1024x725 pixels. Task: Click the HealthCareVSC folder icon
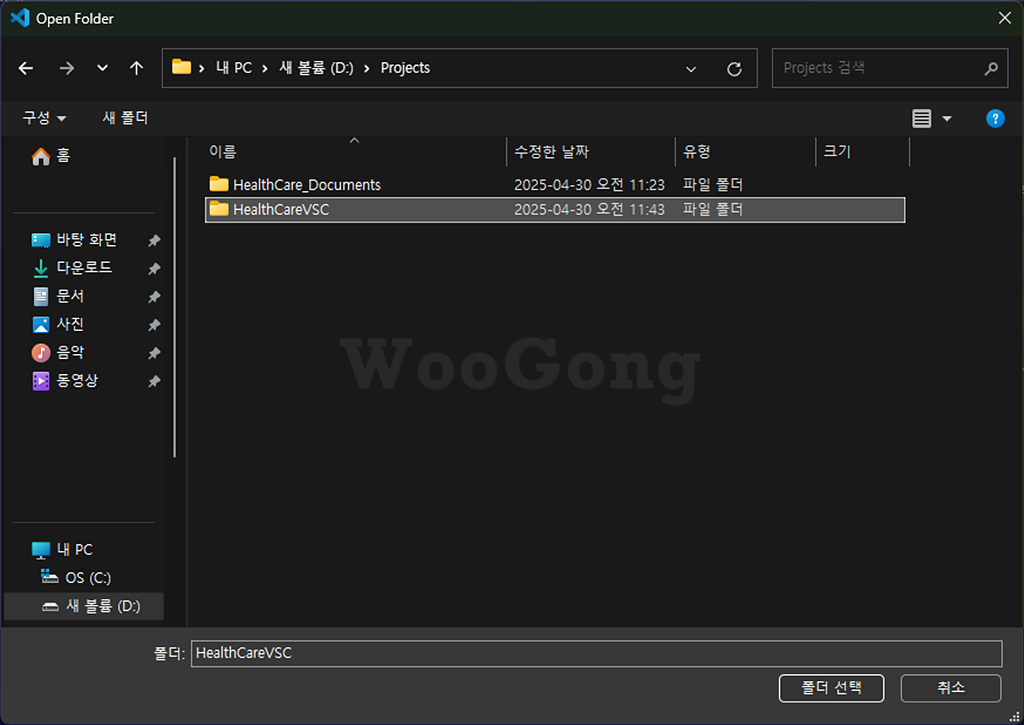point(219,209)
